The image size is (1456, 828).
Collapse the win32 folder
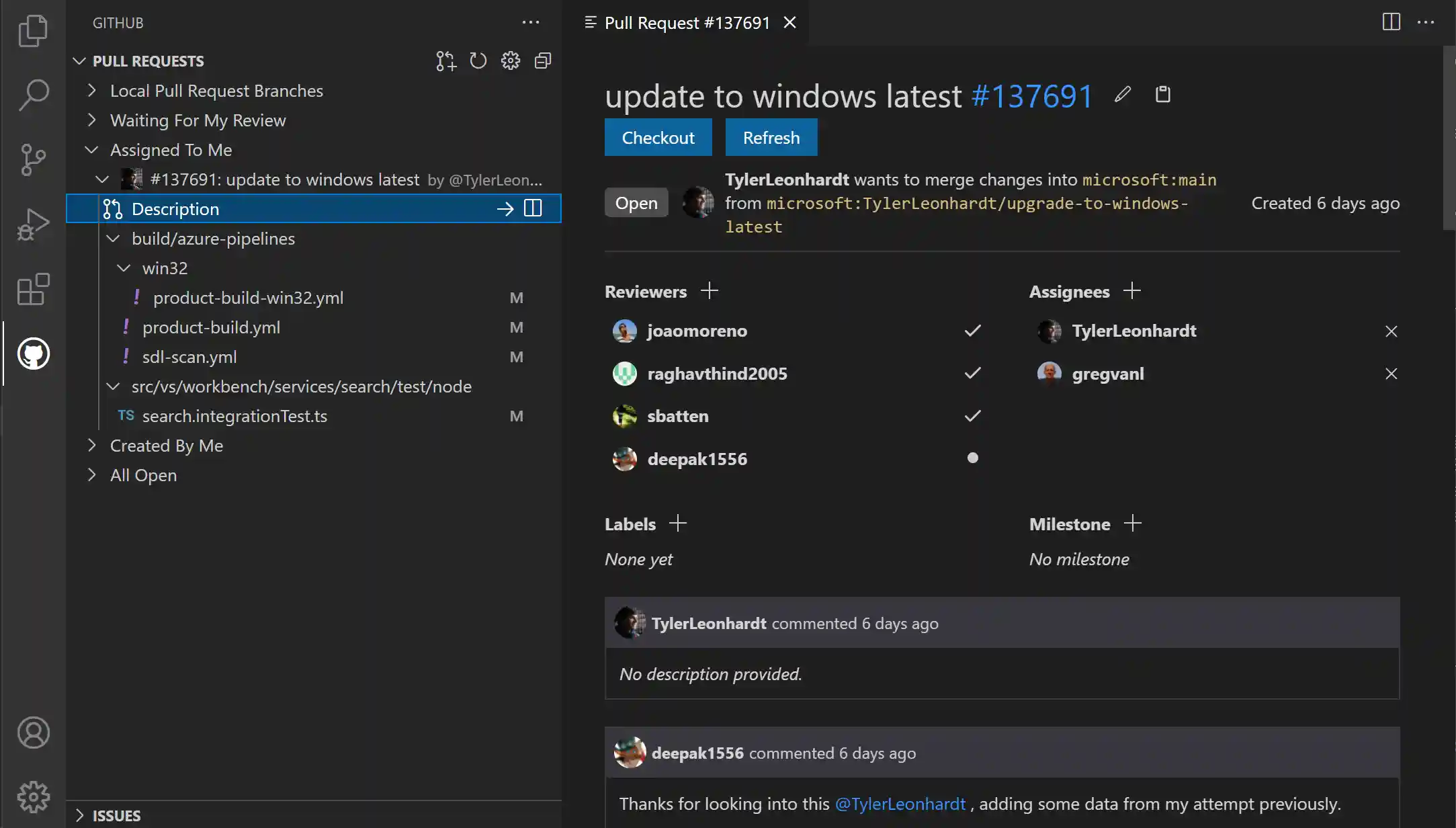coord(123,267)
